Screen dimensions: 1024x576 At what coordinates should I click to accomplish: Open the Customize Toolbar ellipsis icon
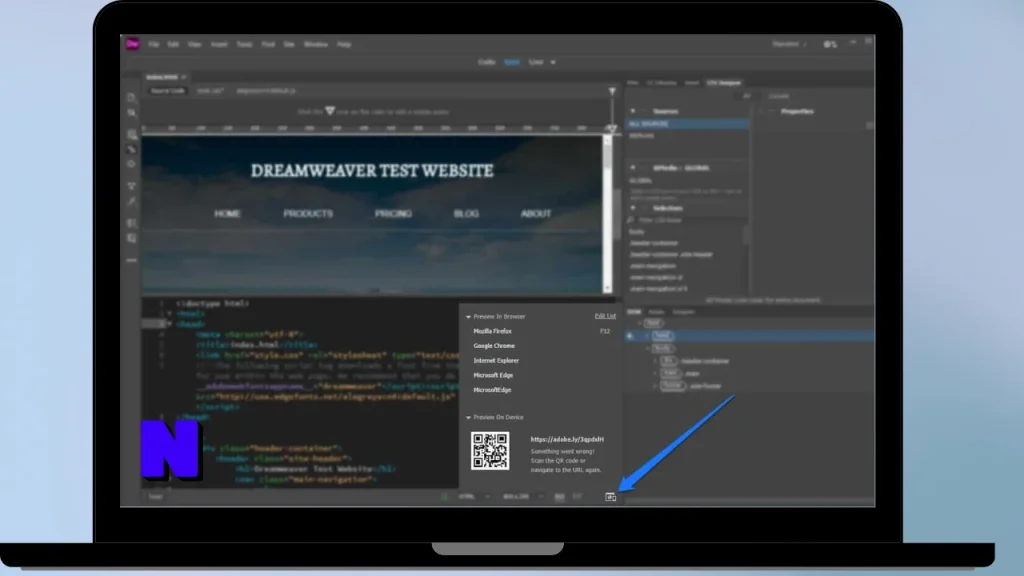[131, 260]
